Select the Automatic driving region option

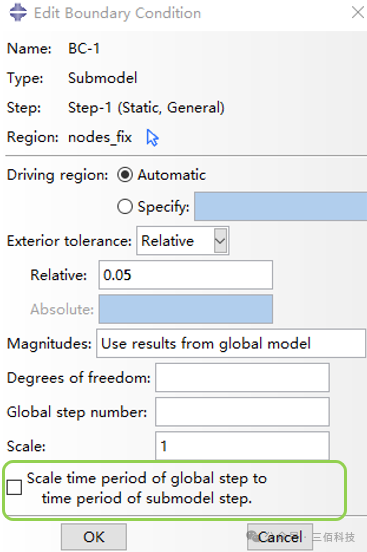[x=125, y=175]
